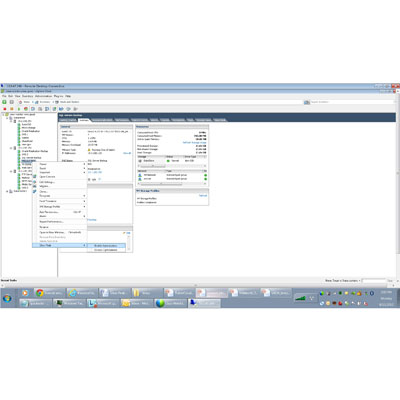Click the green back navigation arrow icon
This screenshot has height=400, width=400.
pos(4,102)
